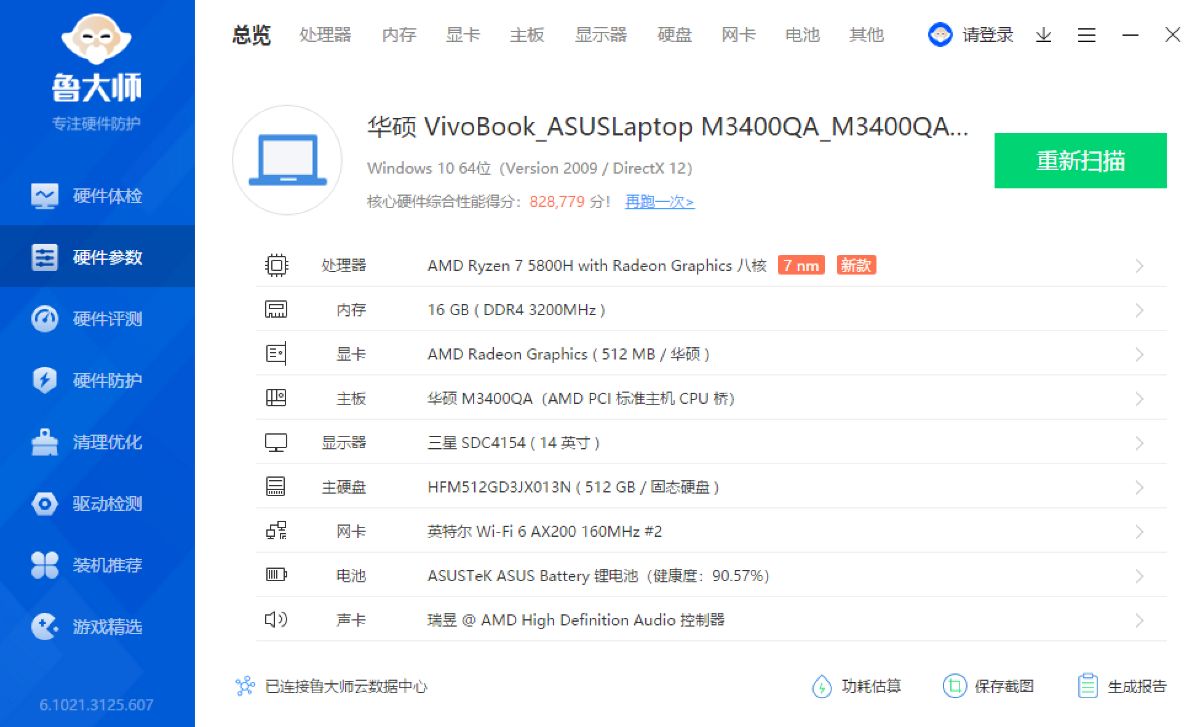
Task: Expand the 声卡 row chevron
Action: (1139, 620)
